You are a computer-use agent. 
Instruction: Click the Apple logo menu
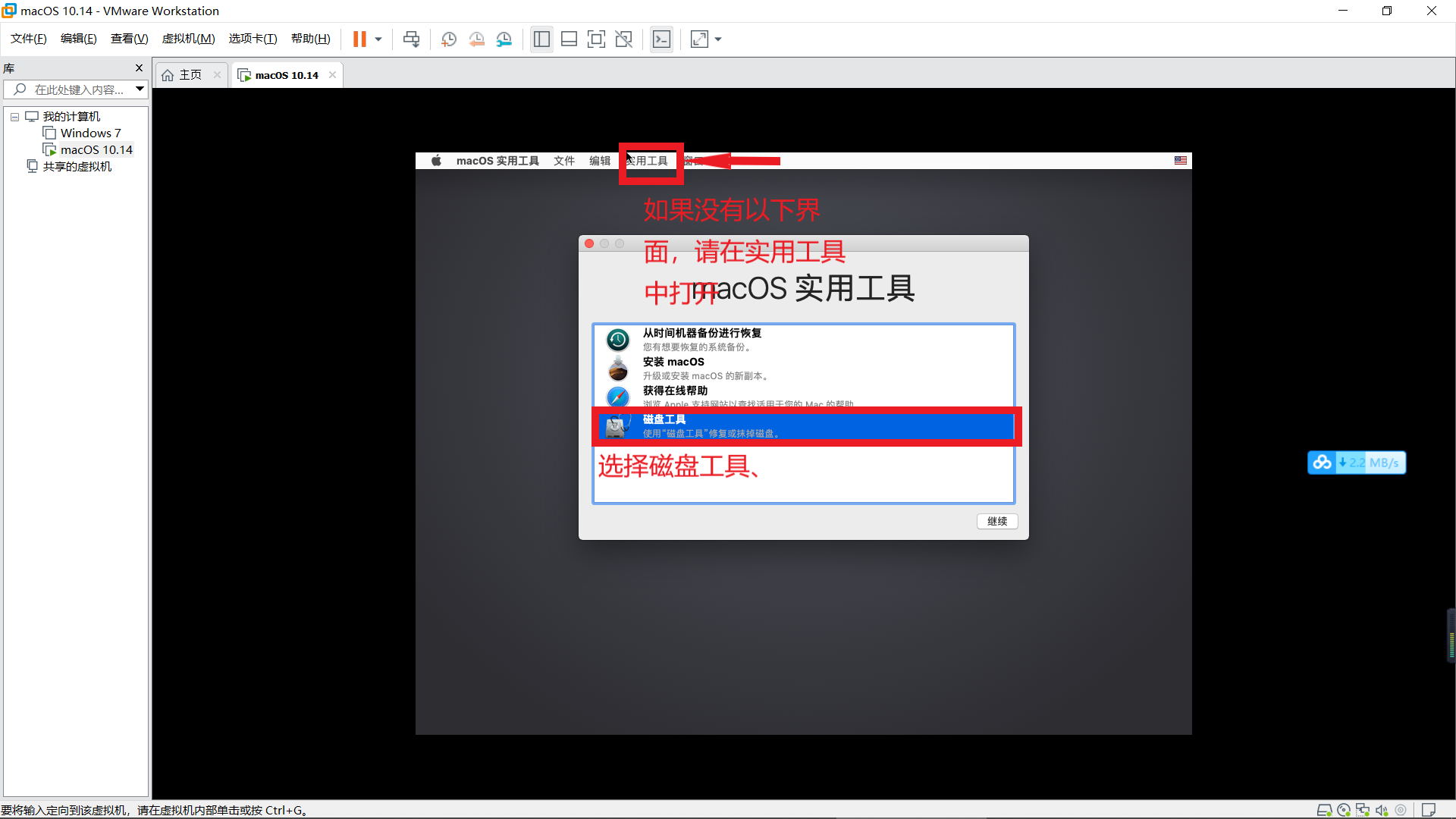pyautogui.click(x=436, y=161)
